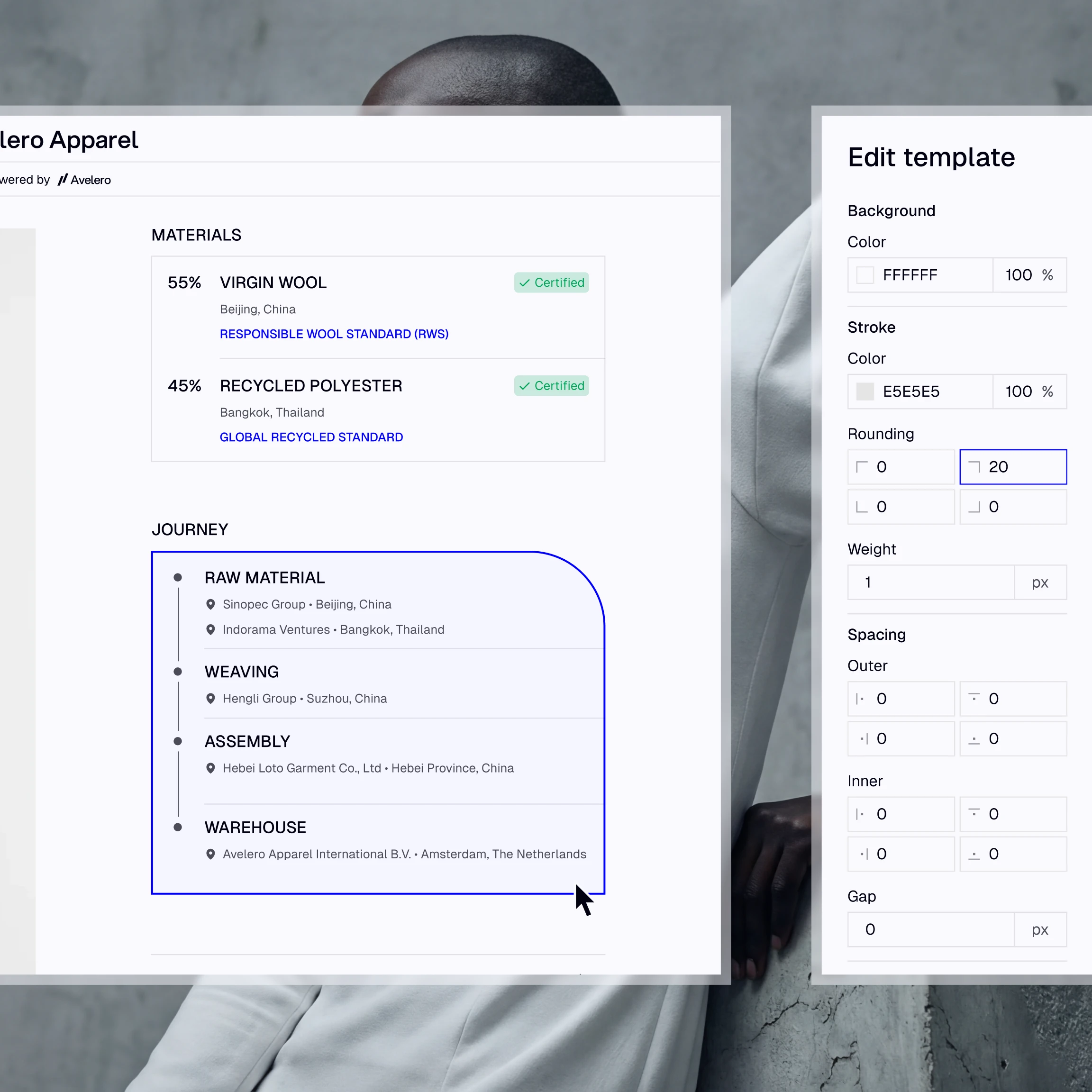Toggle the Certified badge on Virgin Wool
Image resolution: width=1092 pixels, height=1092 pixels.
(x=551, y=282)
